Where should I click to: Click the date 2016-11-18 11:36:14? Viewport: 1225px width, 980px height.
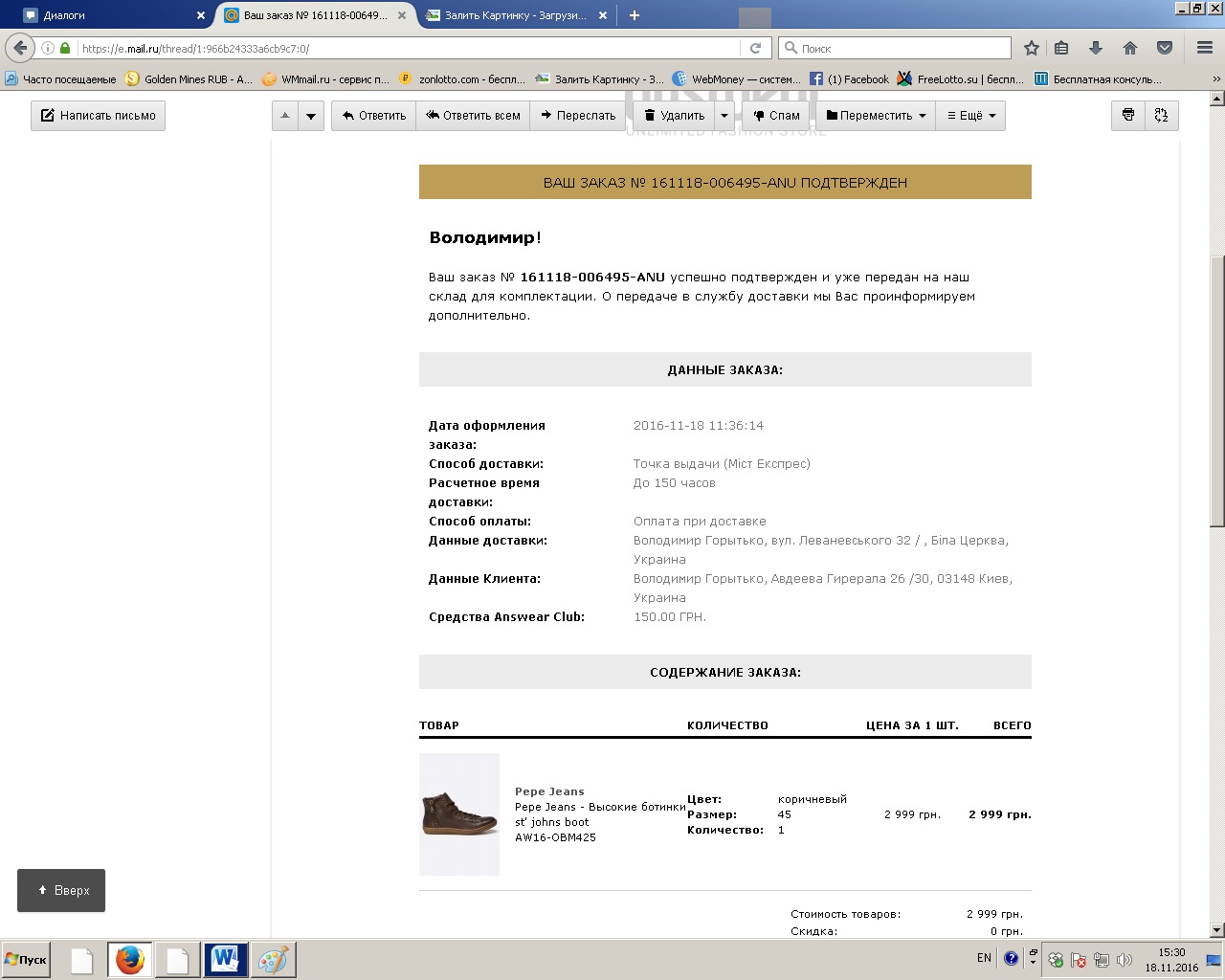pos(699,426)
